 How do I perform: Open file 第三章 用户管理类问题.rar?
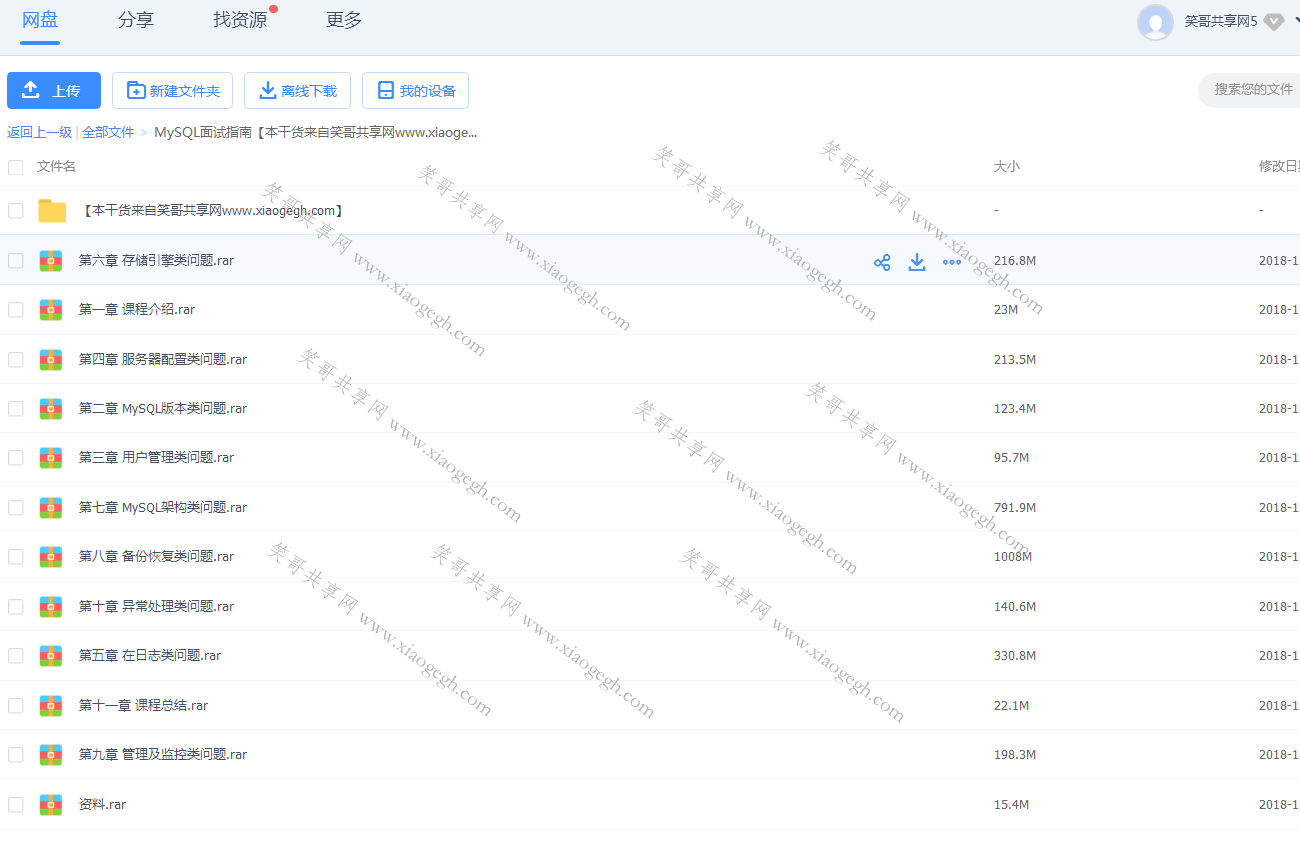[156, 458]
